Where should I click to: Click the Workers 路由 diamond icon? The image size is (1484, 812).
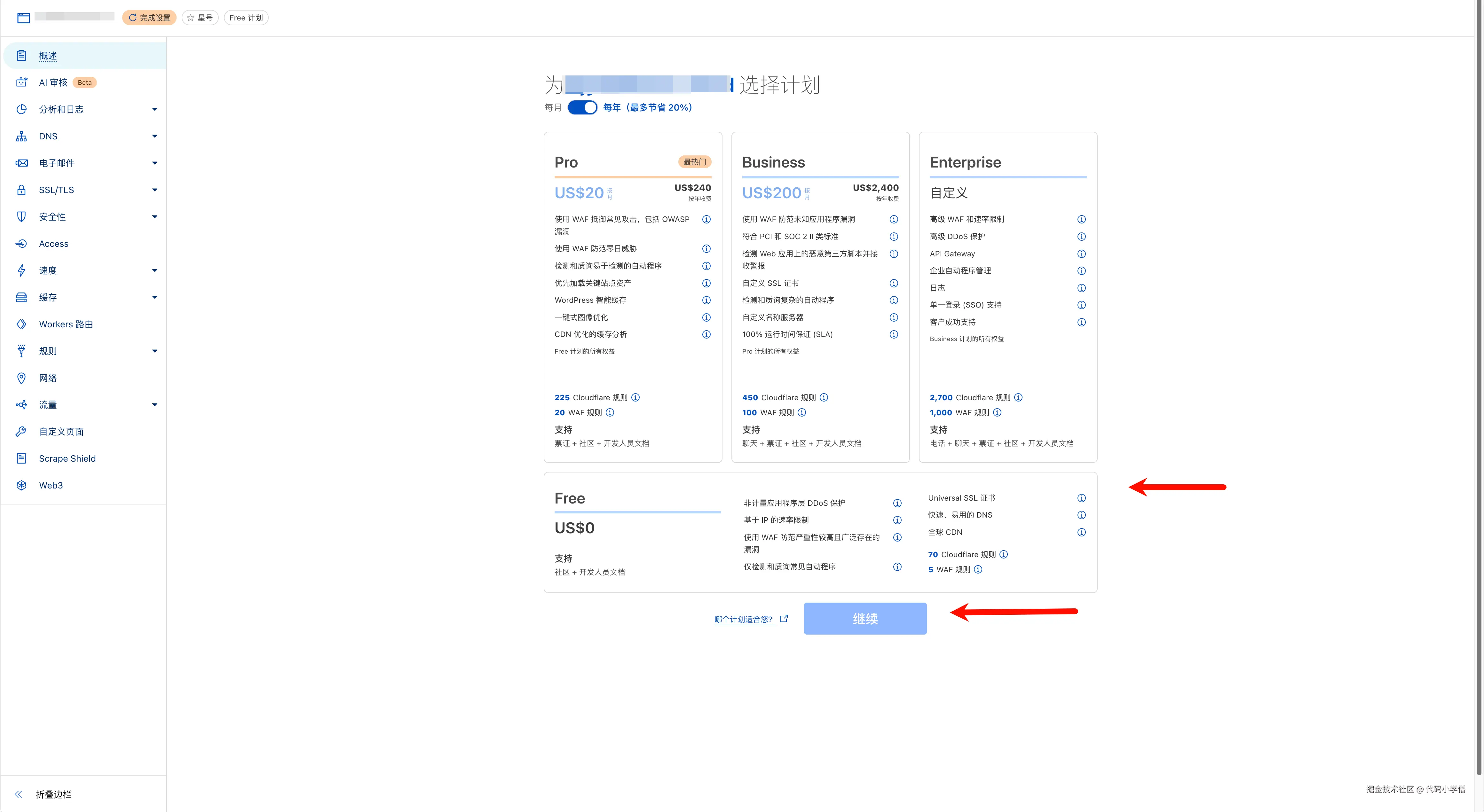(x=21, y=324)
